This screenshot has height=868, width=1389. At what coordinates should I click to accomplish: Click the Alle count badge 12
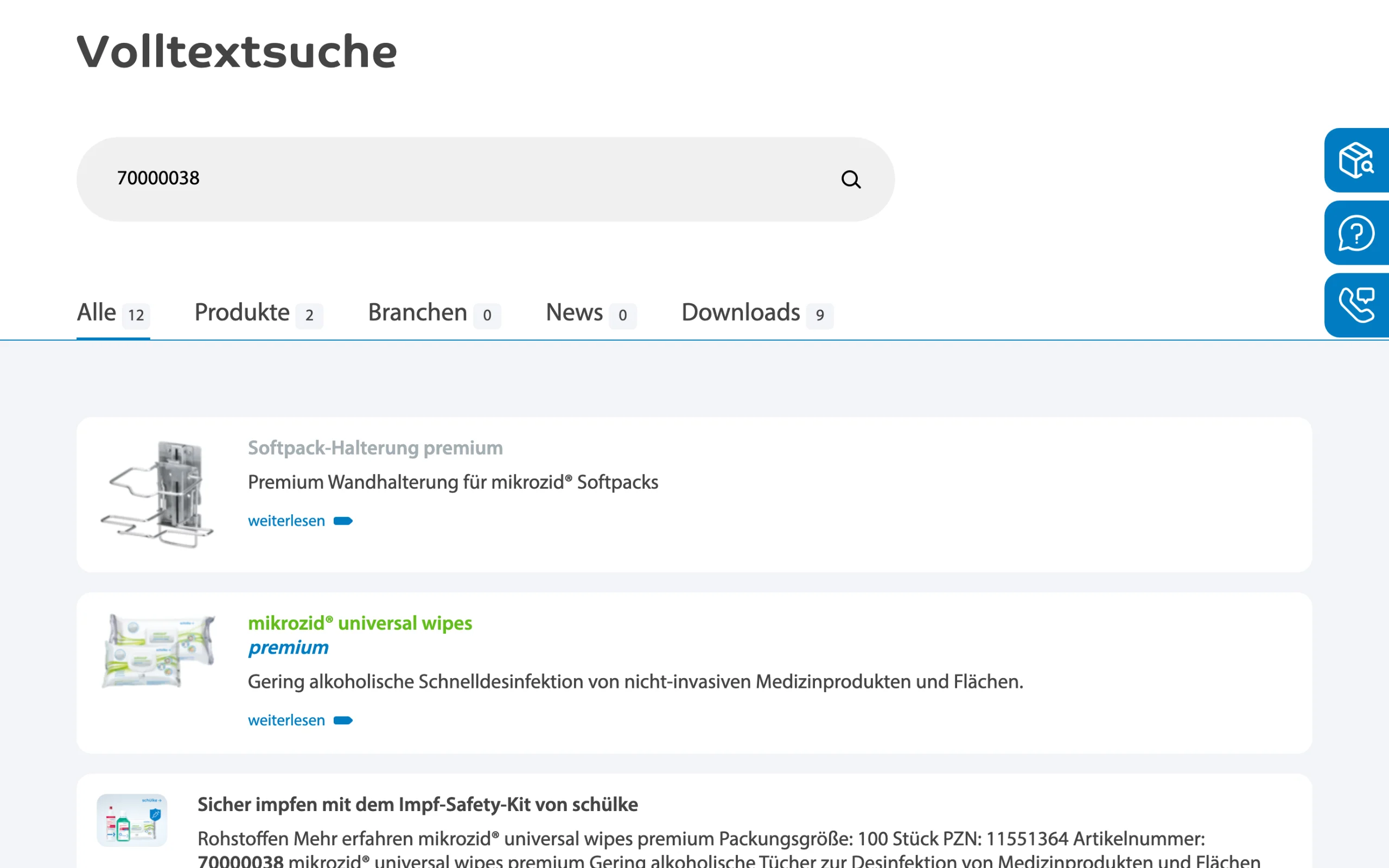click(136, 315)
